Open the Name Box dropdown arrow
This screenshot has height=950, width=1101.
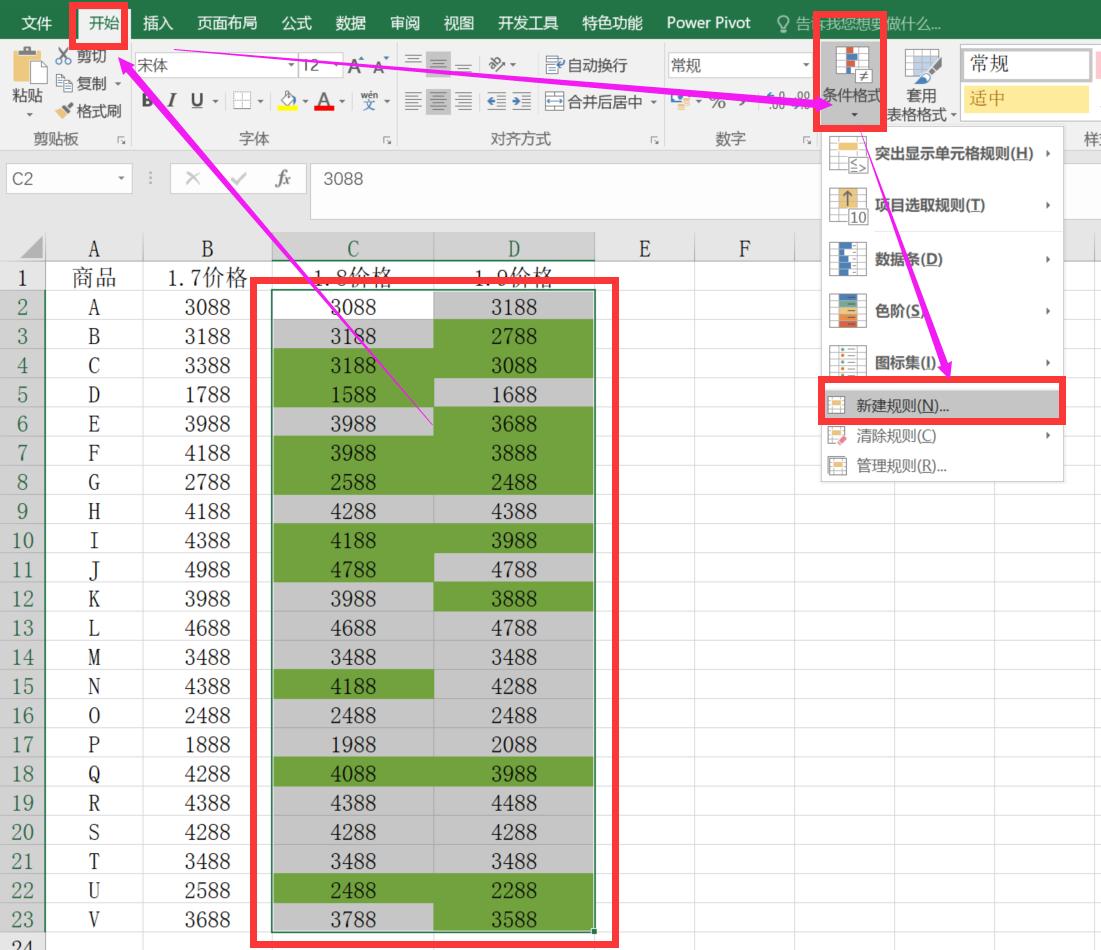(x=122, y=179)
